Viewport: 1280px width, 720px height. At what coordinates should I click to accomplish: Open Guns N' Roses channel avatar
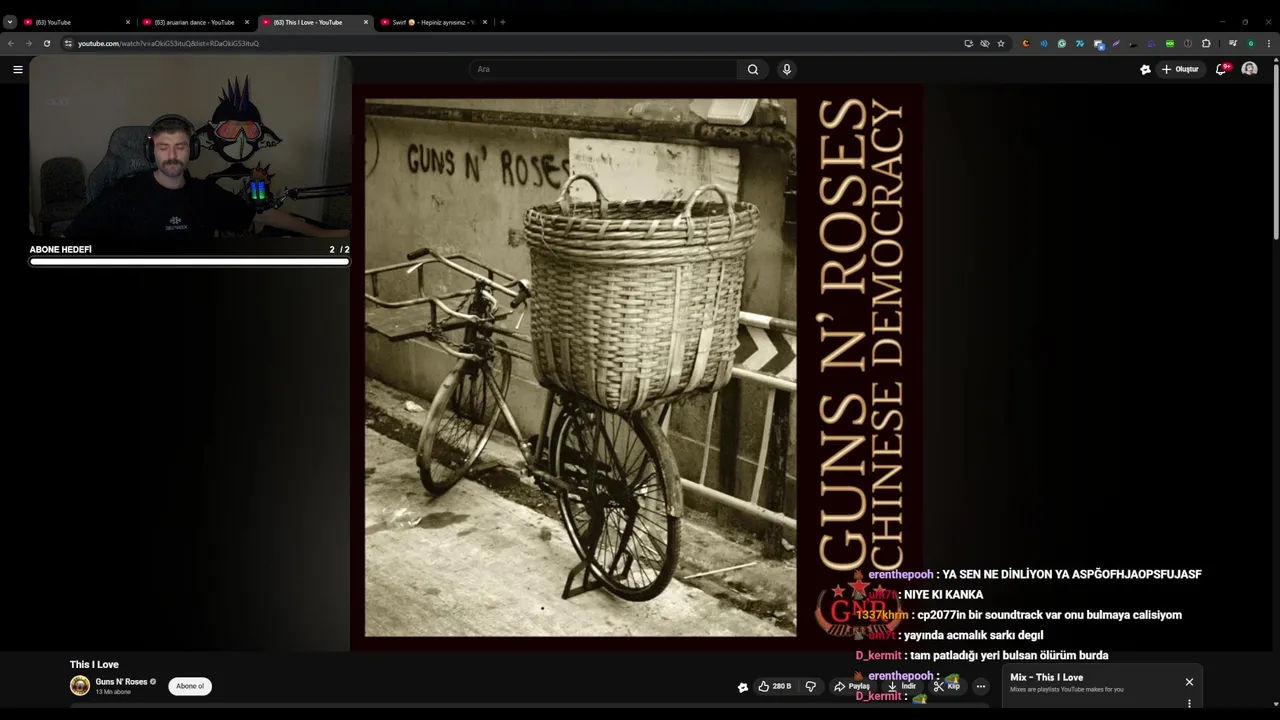pyautogui.click(x=80, y=686)
